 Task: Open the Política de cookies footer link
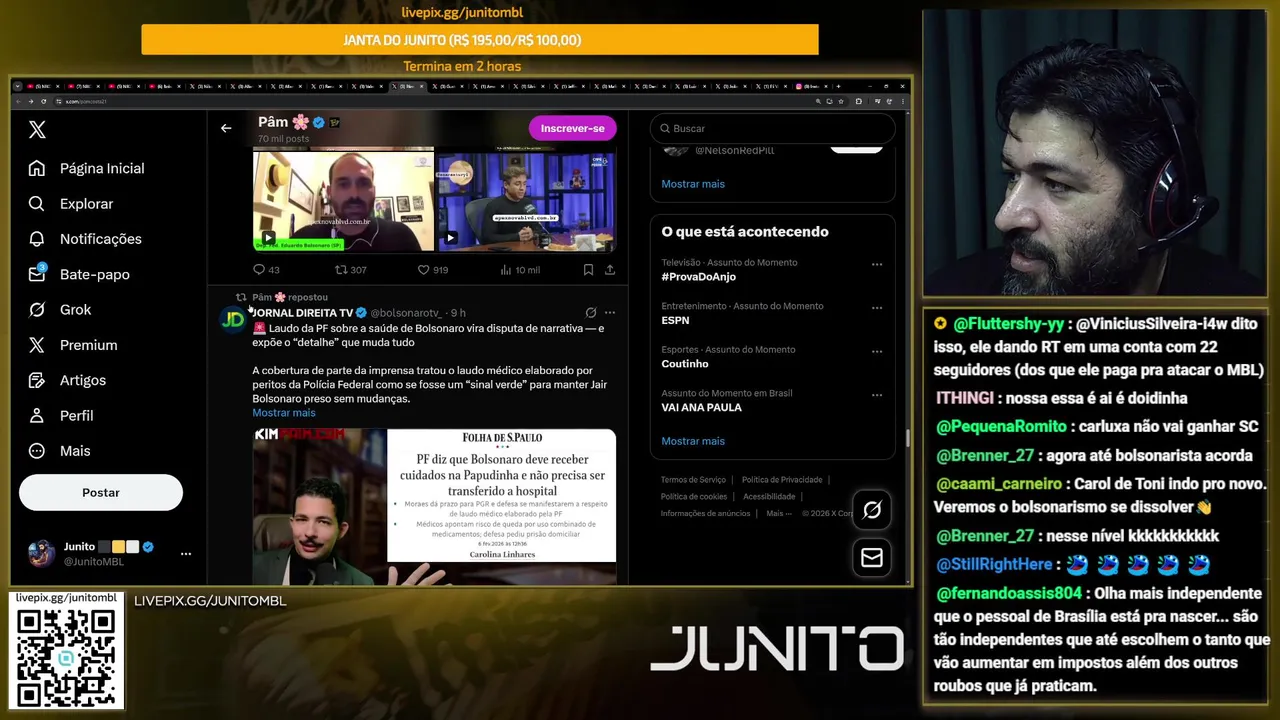point(694,497)
